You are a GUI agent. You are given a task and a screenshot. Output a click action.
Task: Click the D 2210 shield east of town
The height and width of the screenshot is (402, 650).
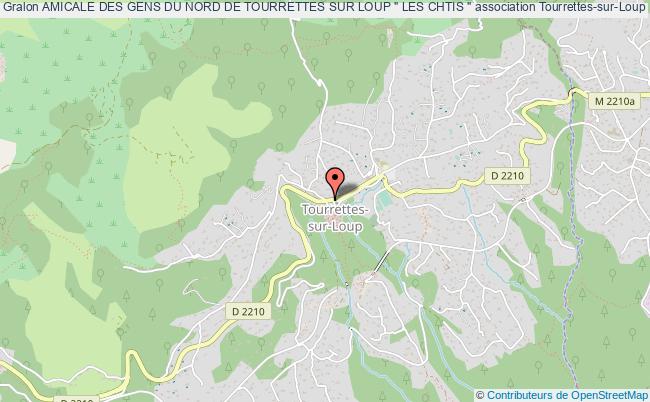tap(507, 176)
